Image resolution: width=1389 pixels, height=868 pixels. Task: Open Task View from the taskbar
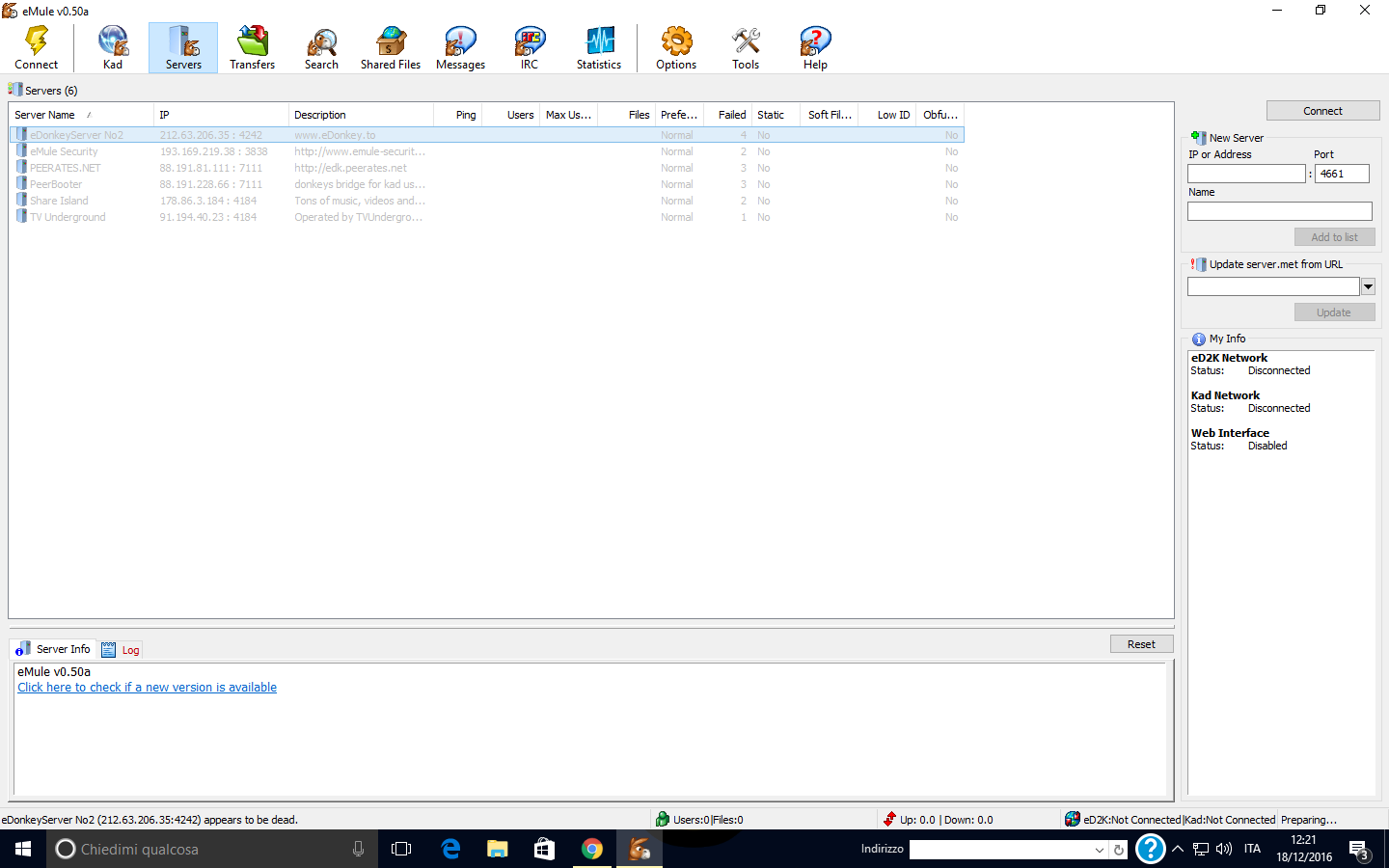401,849
